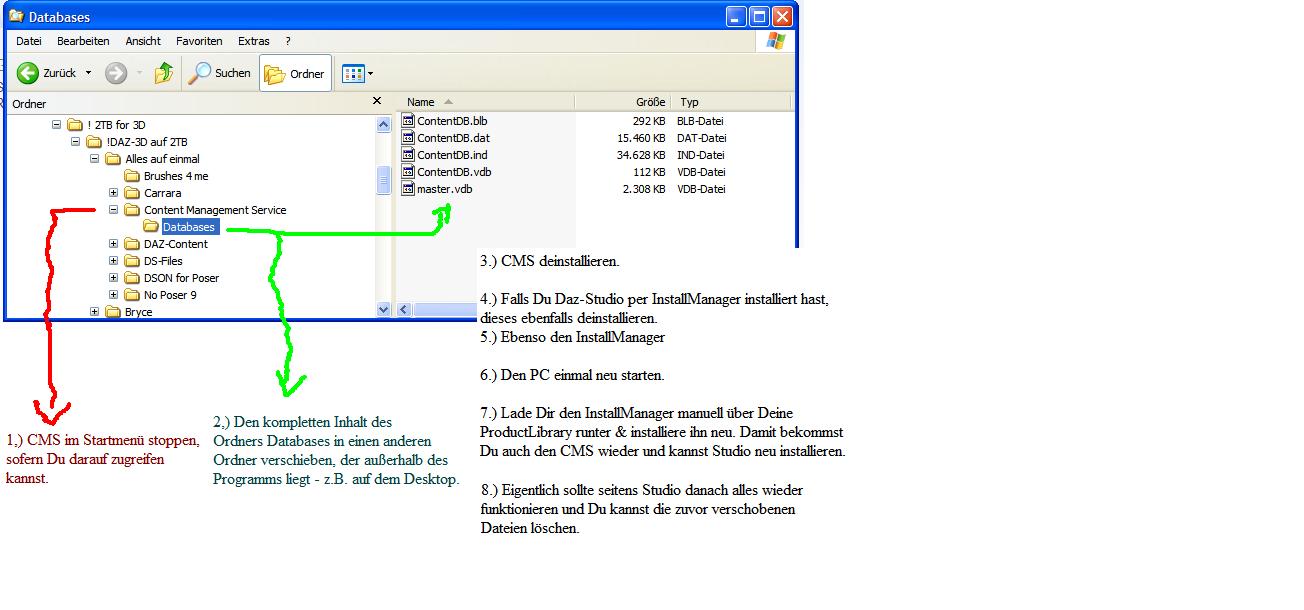Select the Bryce folder icon
The image size is (1304, 610).
tap(113, 312)
